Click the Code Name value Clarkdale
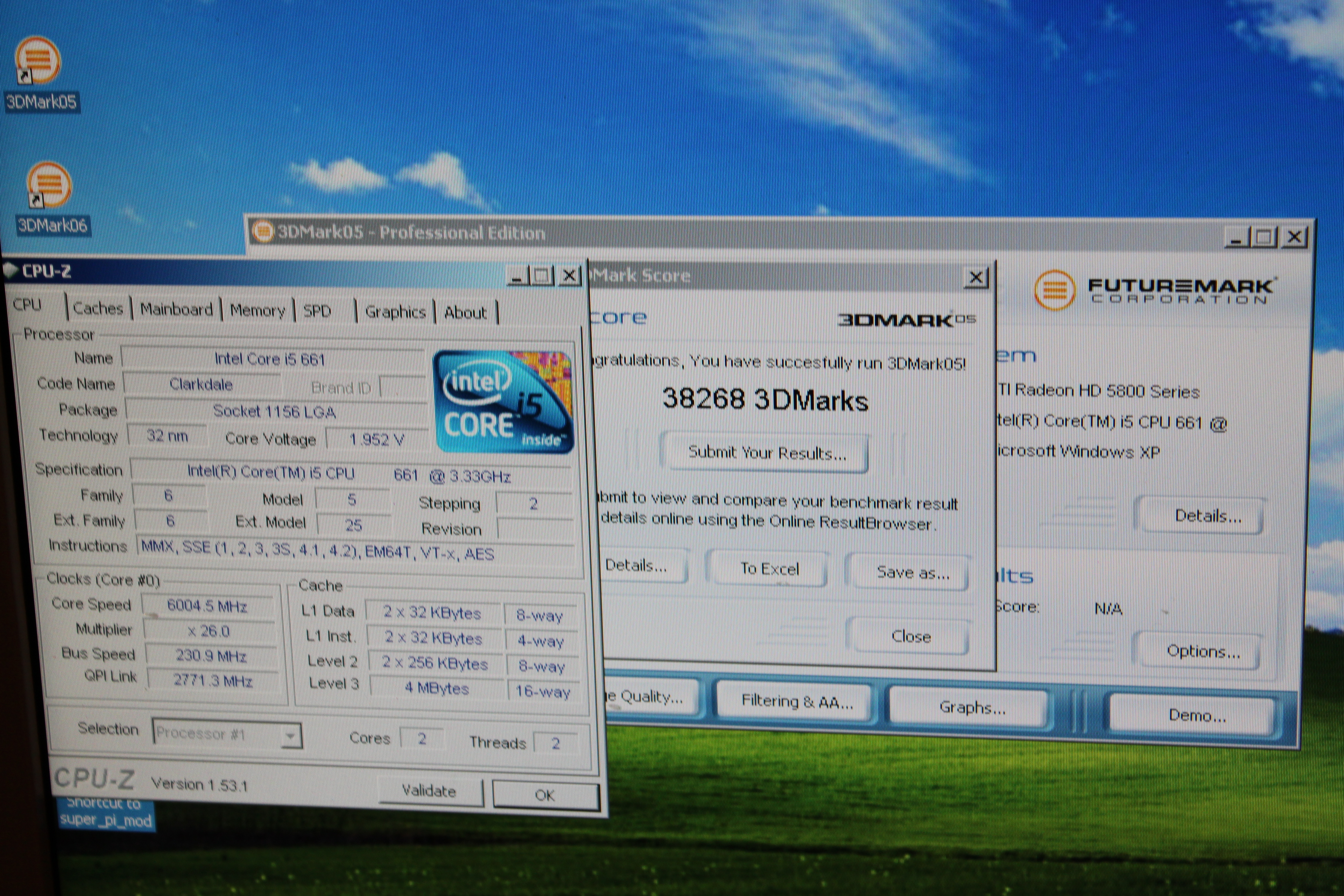Image resolution: width=1344 pixels, height=896 pixels. [201, 384]
